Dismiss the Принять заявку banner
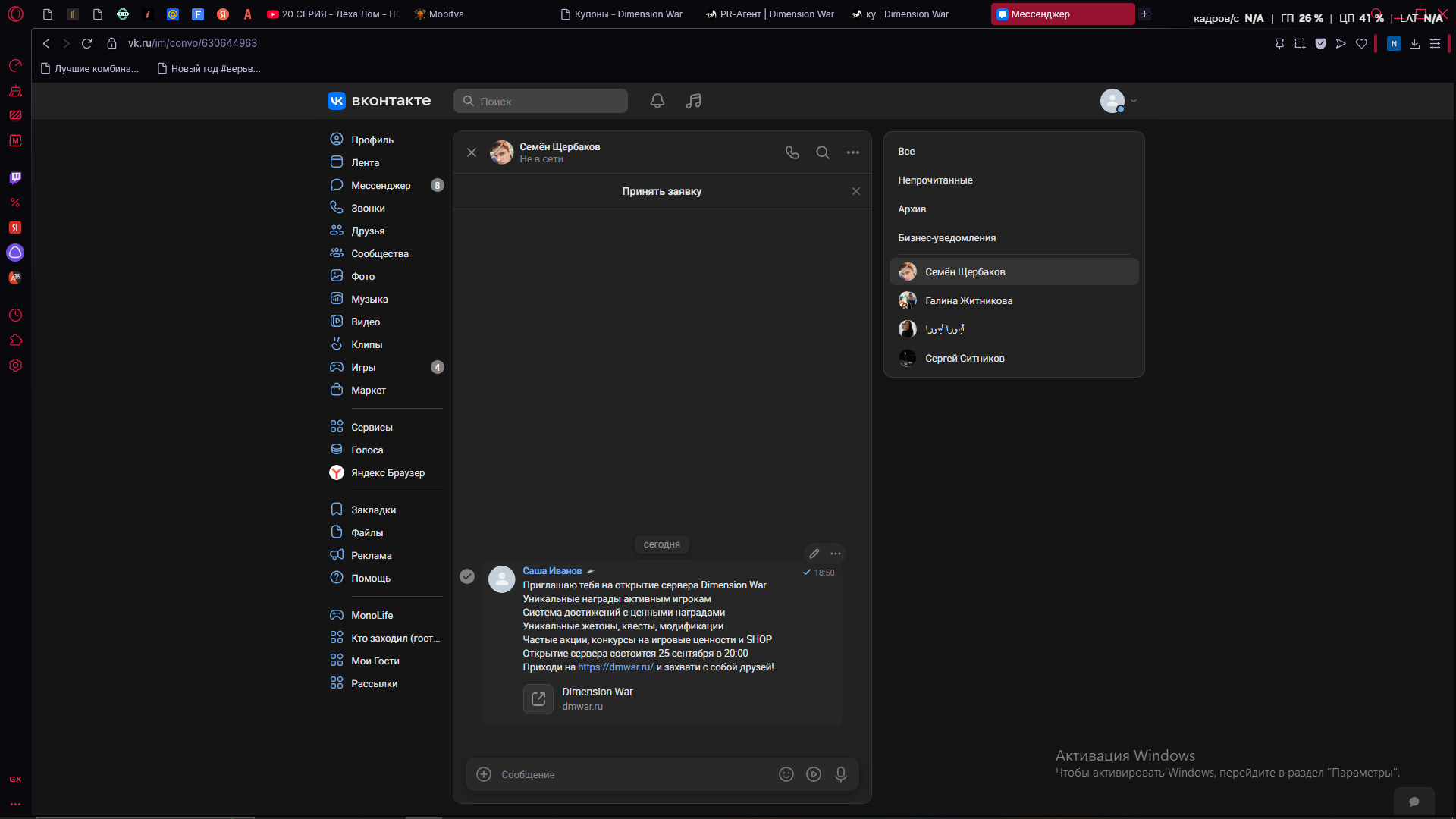Viewport: 1456px width, 819px height. (x=856, y=191)
